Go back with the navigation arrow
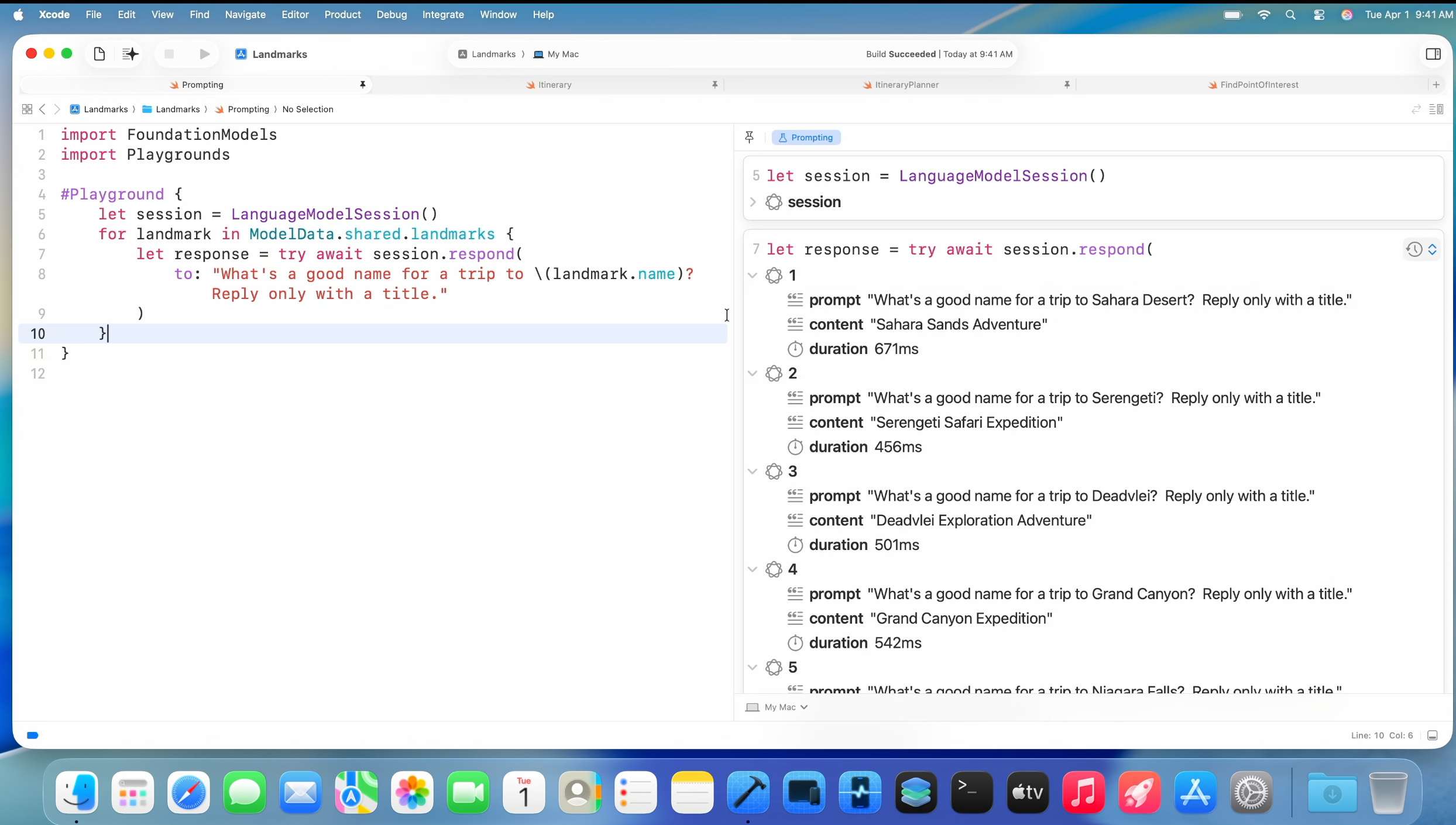1456x825 pixels. [42, 109]
